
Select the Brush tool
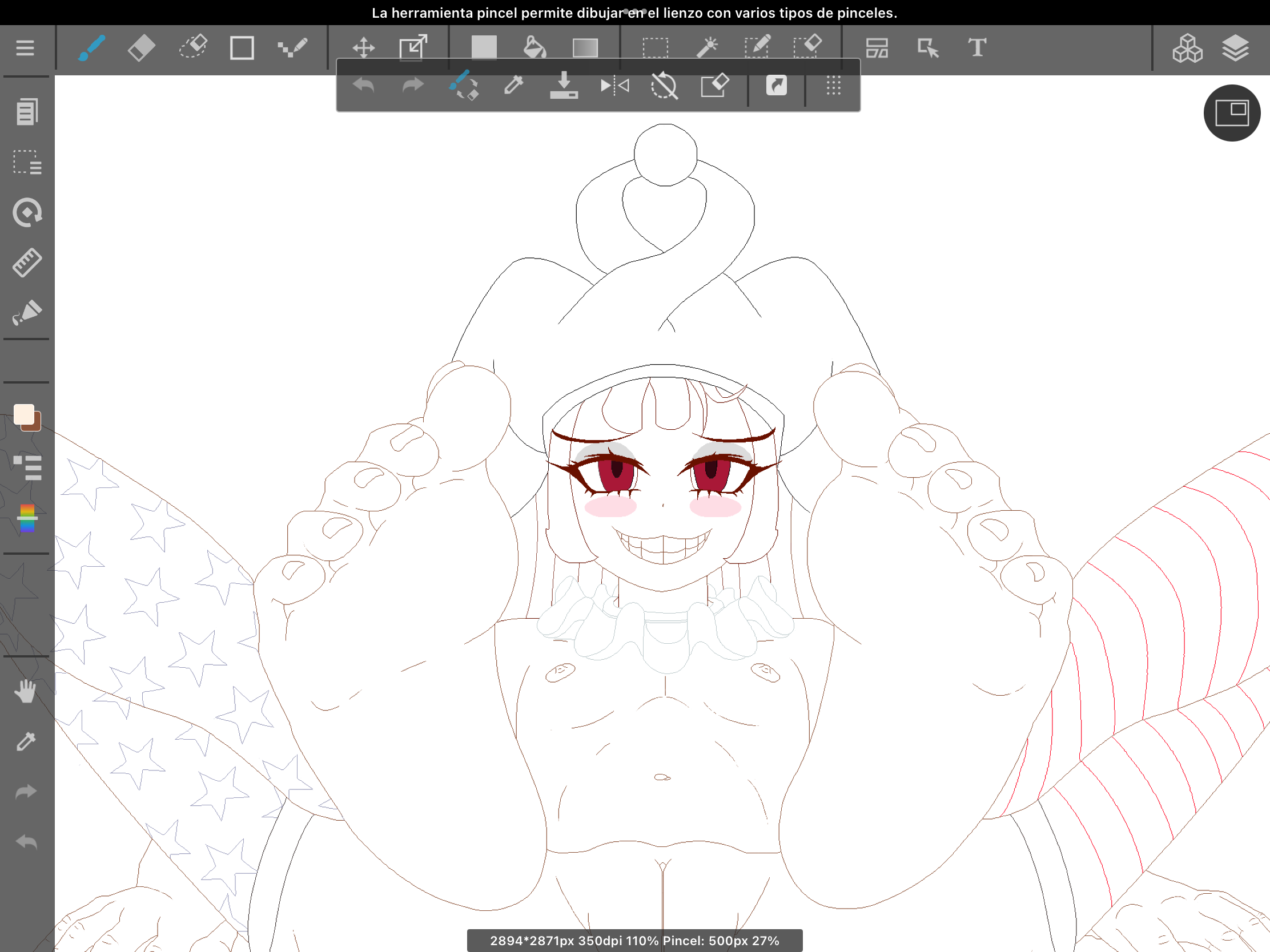coord(91,47)
